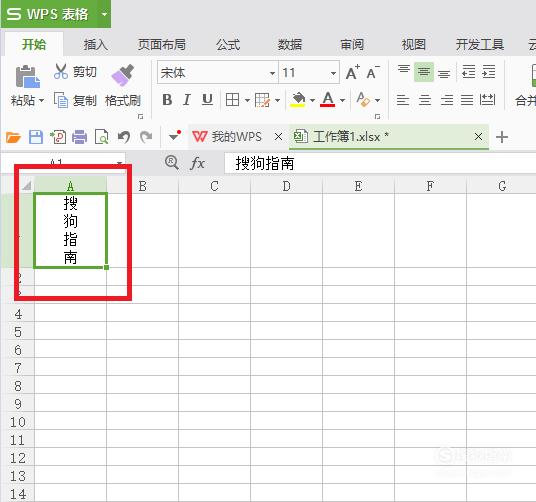Redo the last action

[146, 137]
